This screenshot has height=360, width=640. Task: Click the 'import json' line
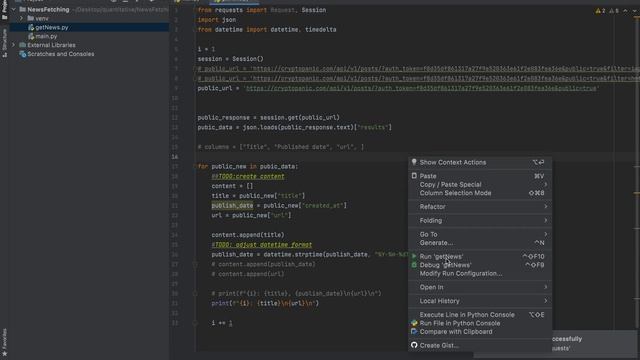pos(217,20)
